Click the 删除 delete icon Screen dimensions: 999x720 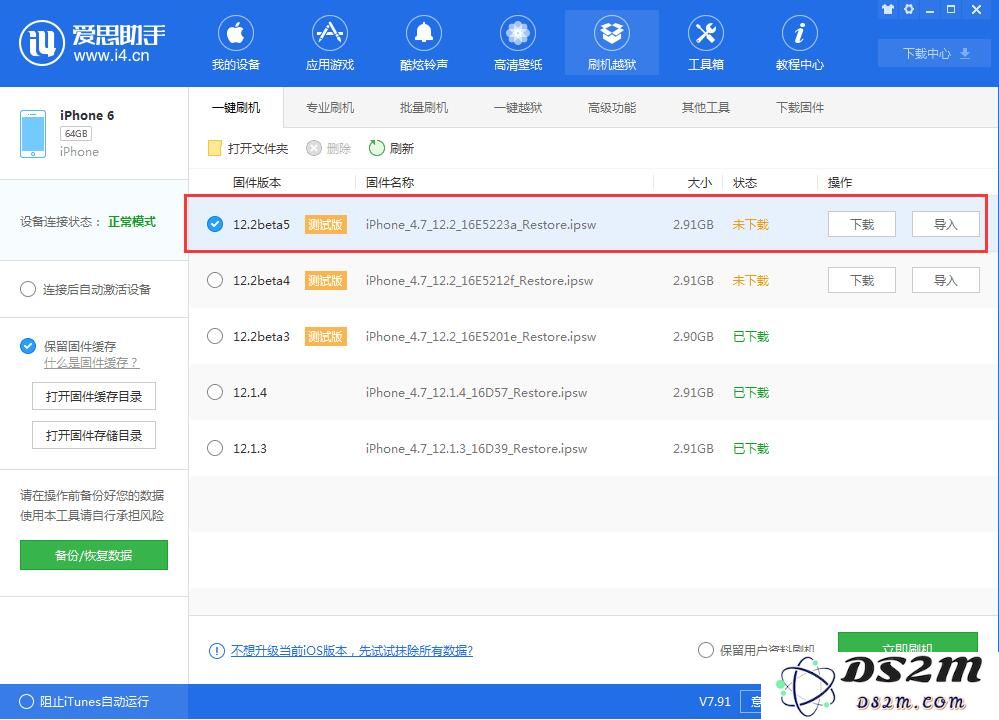[313, 148]
